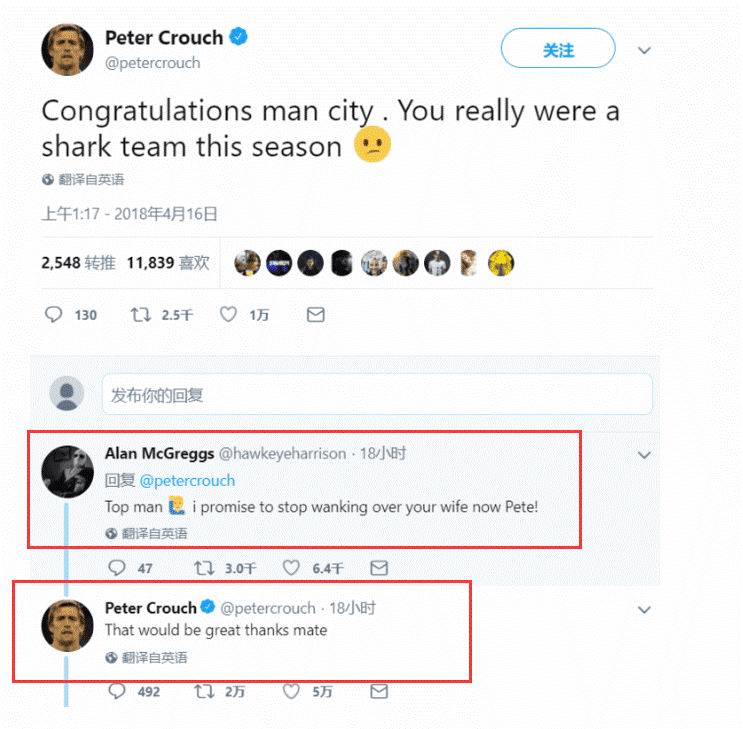Click the reply input field (发布你的回复)
This screenshot has height=729, width=743.
tap(376, 395)
